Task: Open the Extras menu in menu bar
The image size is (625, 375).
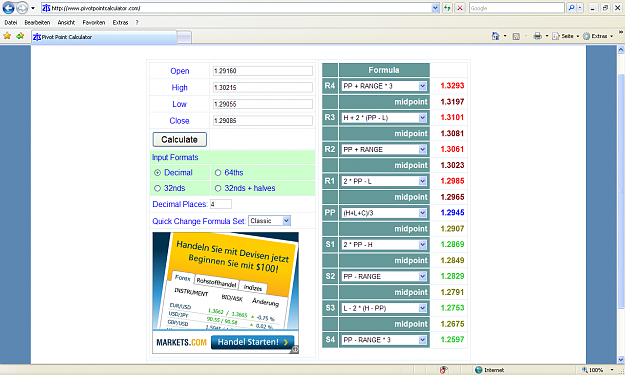Action: coord(120,22)
